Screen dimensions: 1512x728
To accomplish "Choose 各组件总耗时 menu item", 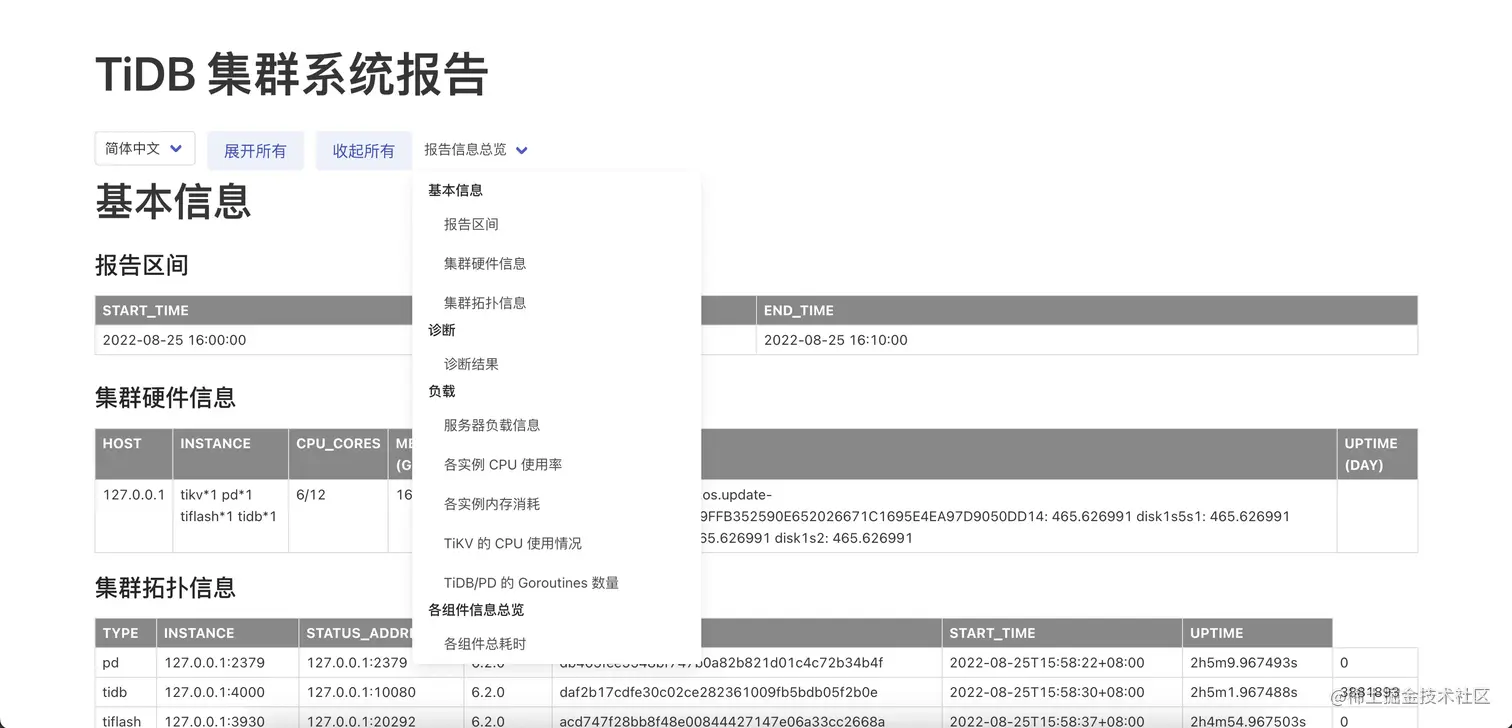I will point(485,644).
